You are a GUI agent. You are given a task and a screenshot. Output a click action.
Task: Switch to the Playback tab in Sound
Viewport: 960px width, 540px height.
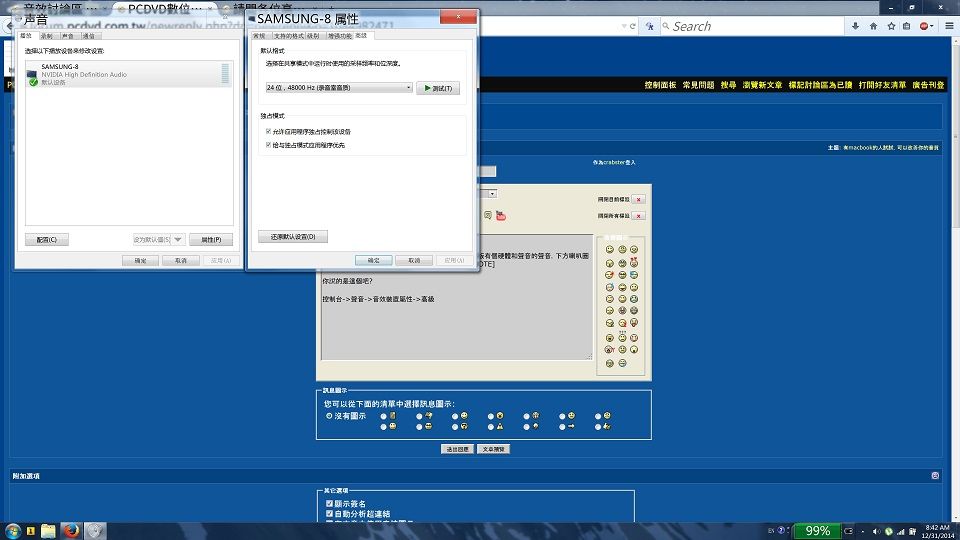[26, 36]
